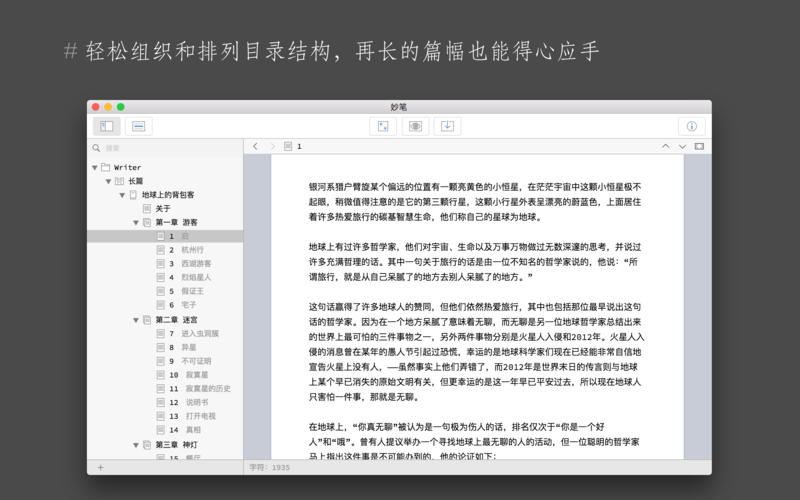
Task: Collapse 地球上的背包客 book node
Action: click(x=122, y=195)
